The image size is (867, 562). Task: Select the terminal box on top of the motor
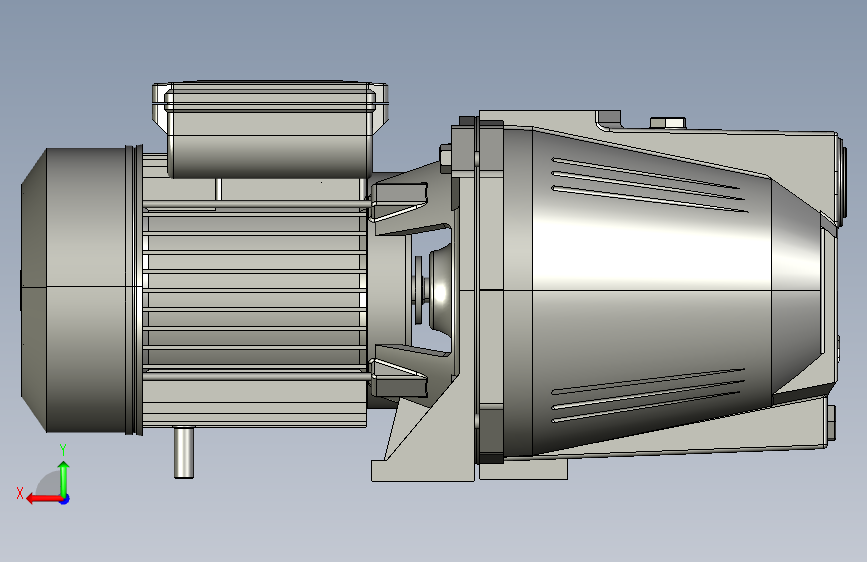pos(270,129)
